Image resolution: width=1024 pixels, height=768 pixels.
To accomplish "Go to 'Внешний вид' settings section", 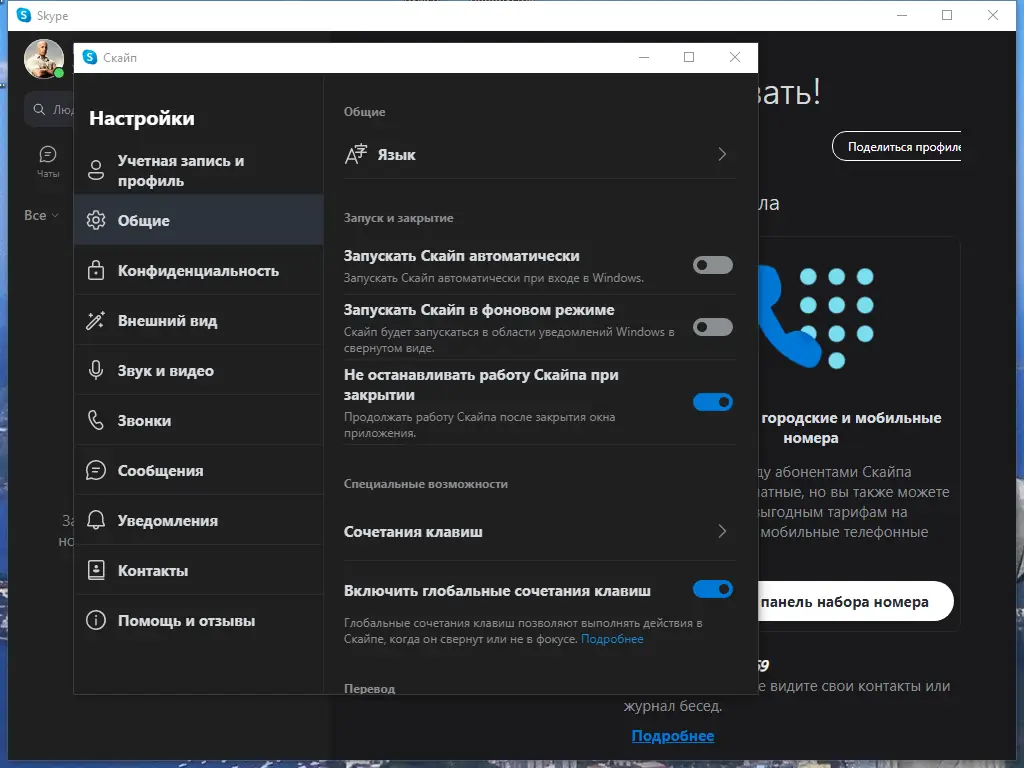I will click(199, 321).
